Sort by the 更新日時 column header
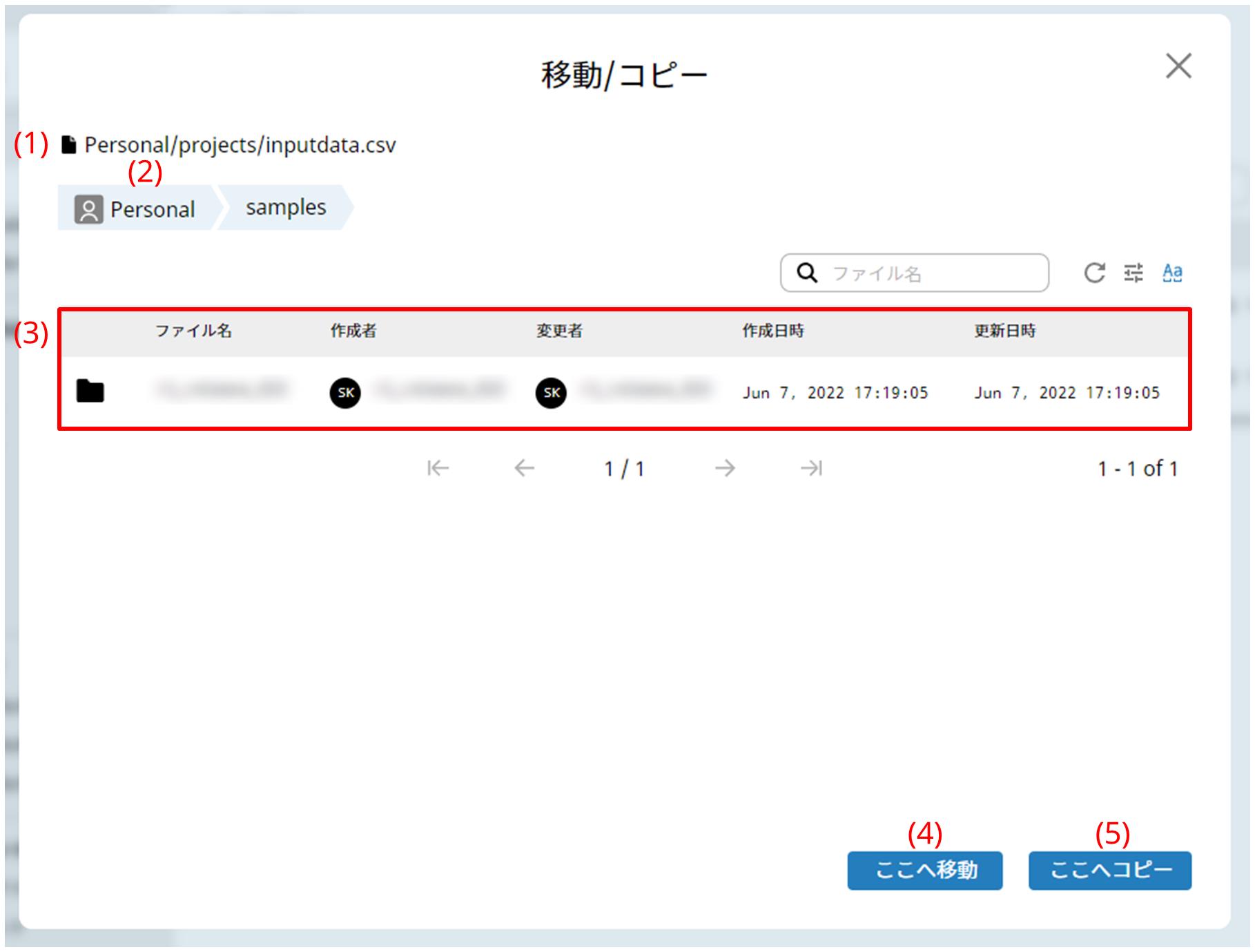Viewport: 1255px width, 952px height. pyautogui.click(x=1005, y=331)
